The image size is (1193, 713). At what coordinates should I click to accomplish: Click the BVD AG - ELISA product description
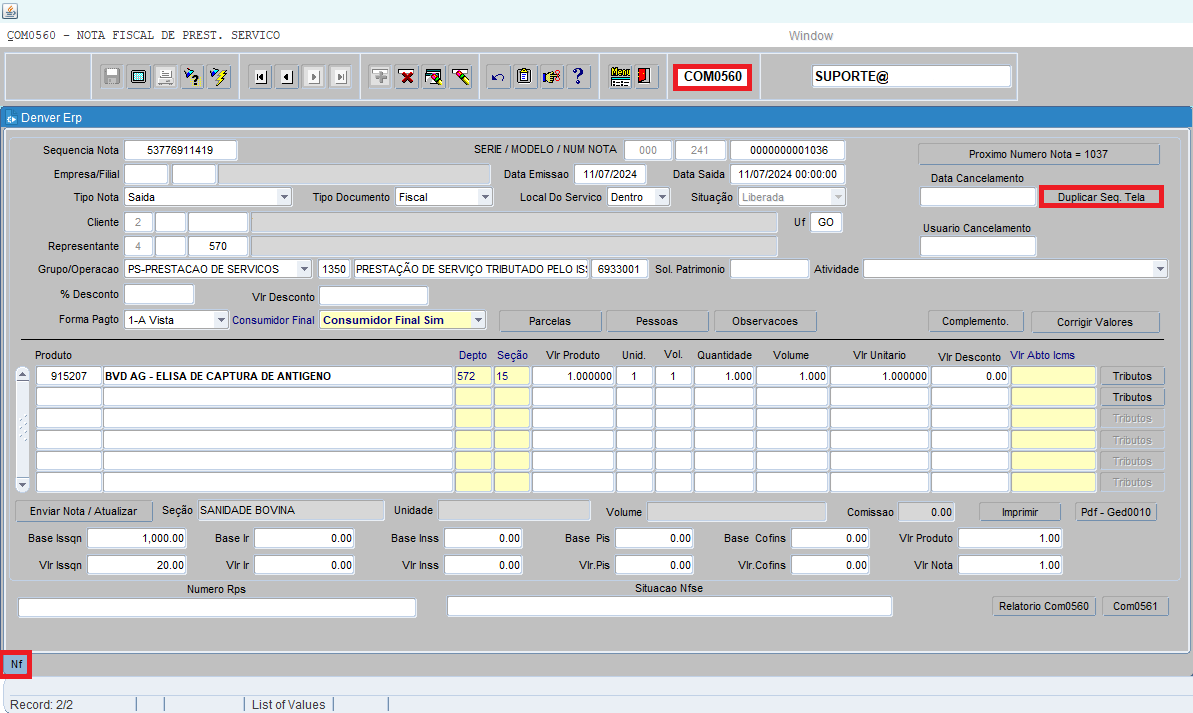tap(278, 376)
